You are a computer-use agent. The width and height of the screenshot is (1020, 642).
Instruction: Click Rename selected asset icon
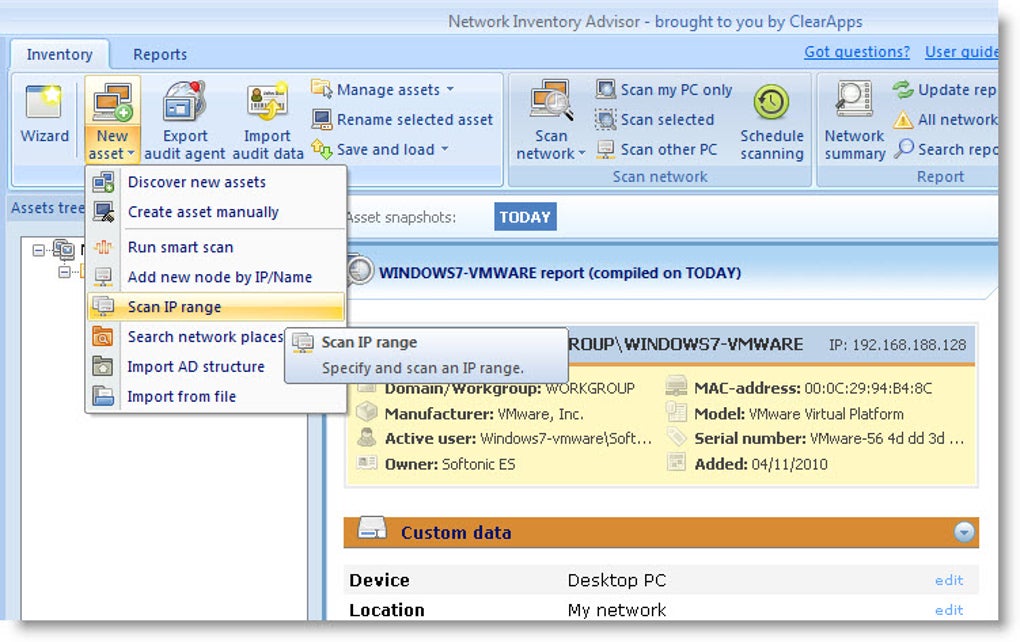click(321, 119)
